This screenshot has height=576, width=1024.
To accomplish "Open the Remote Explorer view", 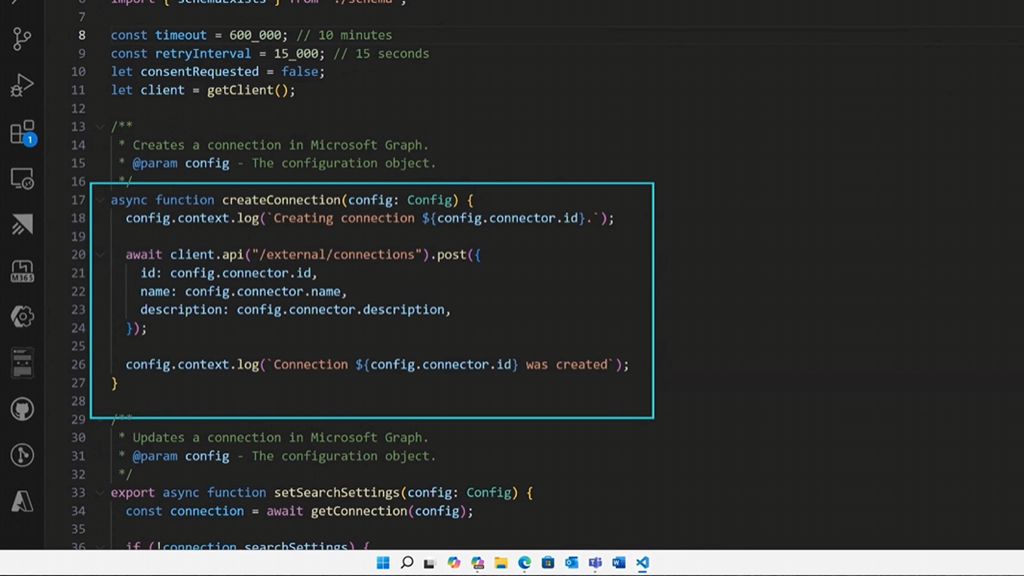I will [x=21, y=178].
